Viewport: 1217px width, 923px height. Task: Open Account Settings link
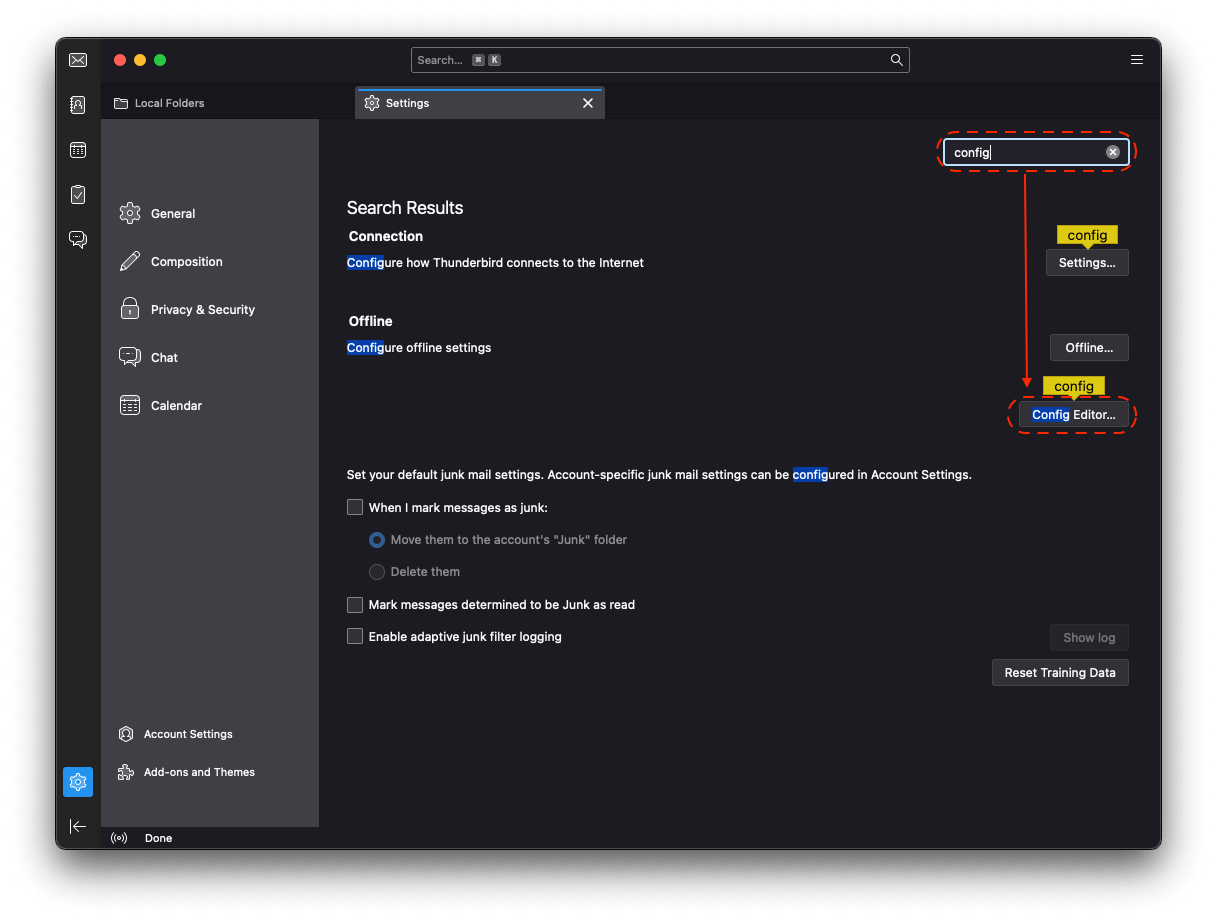point(187,734)
